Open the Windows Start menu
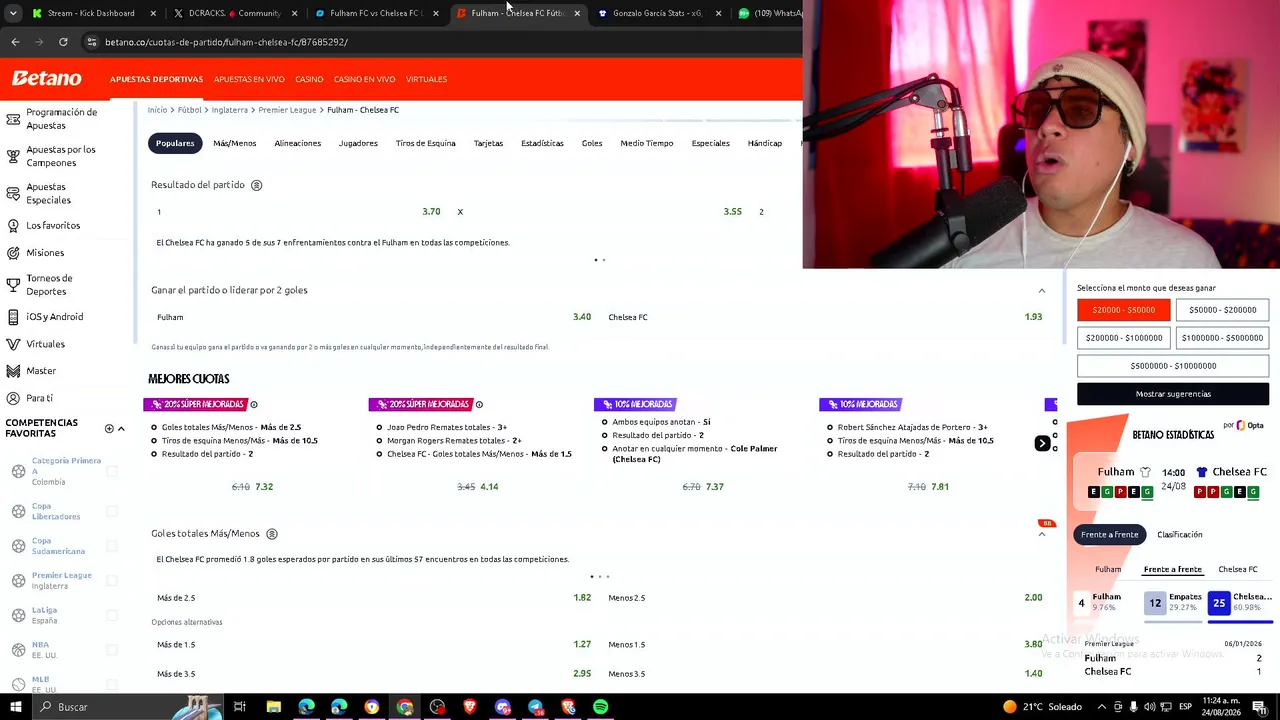Viewport: 1280px width, 720px height. [15, 707]
